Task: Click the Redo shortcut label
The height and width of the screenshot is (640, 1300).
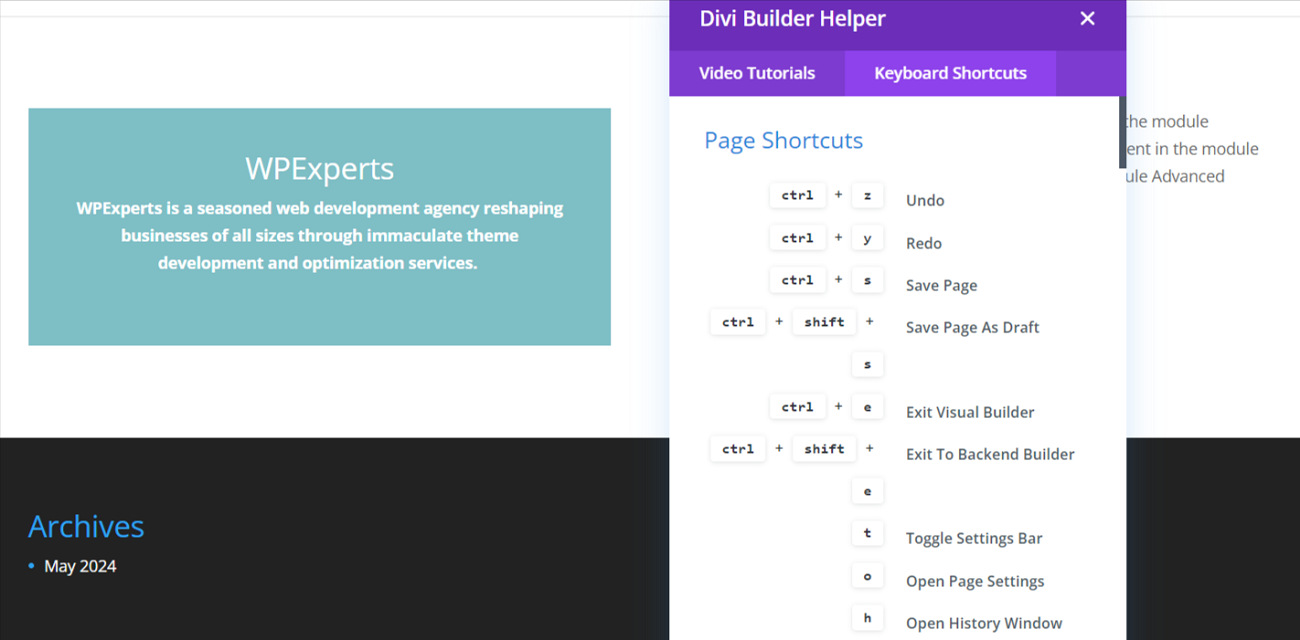Action: tap(924, 243)
